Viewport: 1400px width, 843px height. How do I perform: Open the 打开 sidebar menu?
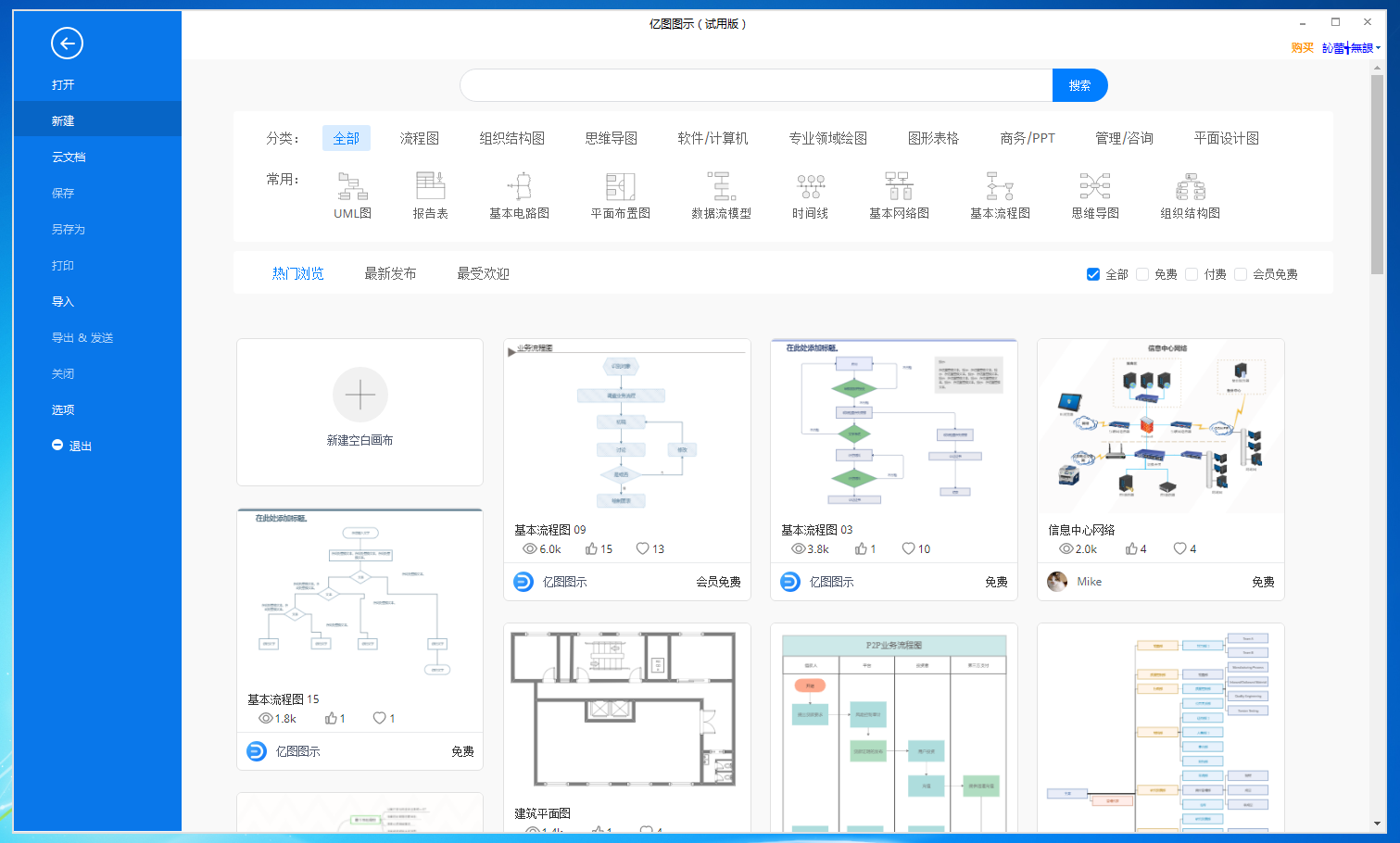point(97,84)
